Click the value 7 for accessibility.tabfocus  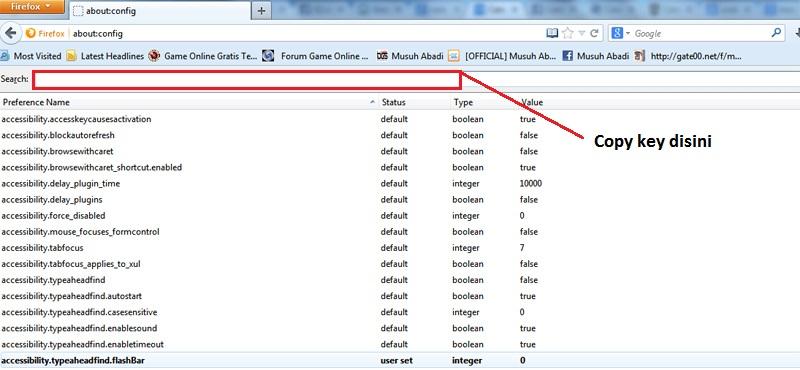(522, 248)
